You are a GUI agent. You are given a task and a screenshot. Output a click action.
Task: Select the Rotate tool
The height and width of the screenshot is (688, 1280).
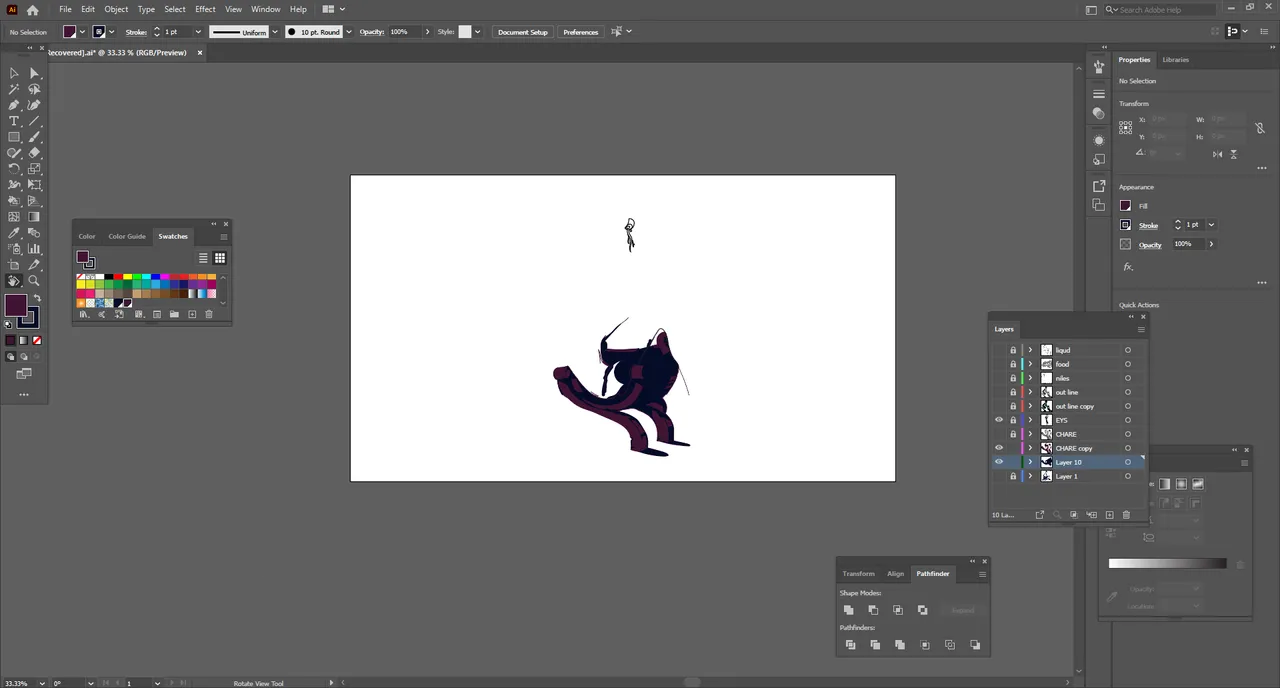coord(14,169)
